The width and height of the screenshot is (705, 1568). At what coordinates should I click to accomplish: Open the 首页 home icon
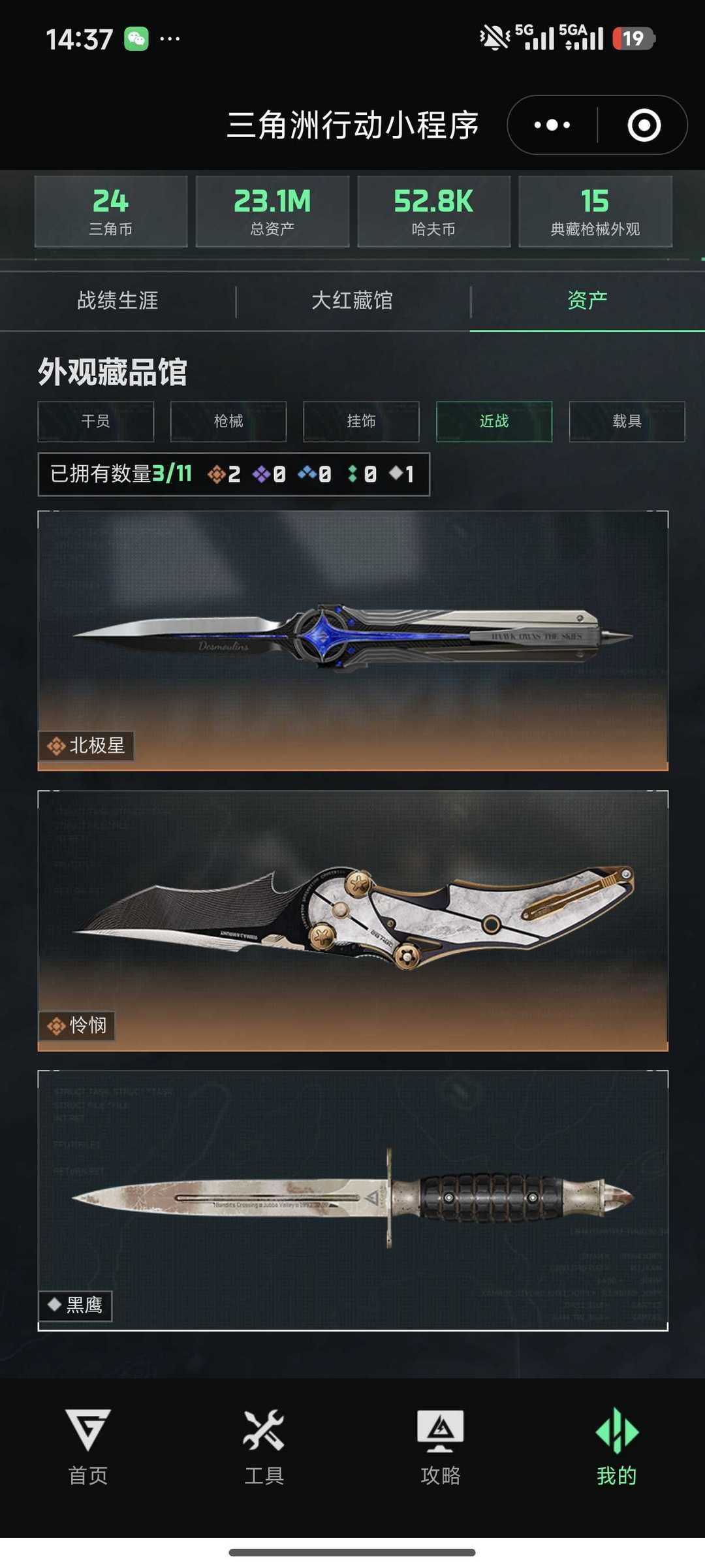(x=88, y=1430)
